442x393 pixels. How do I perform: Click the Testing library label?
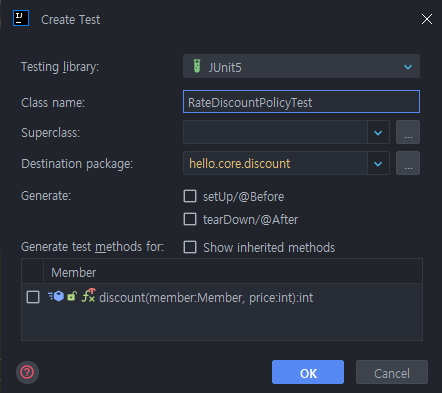click(x=60, y=67)
